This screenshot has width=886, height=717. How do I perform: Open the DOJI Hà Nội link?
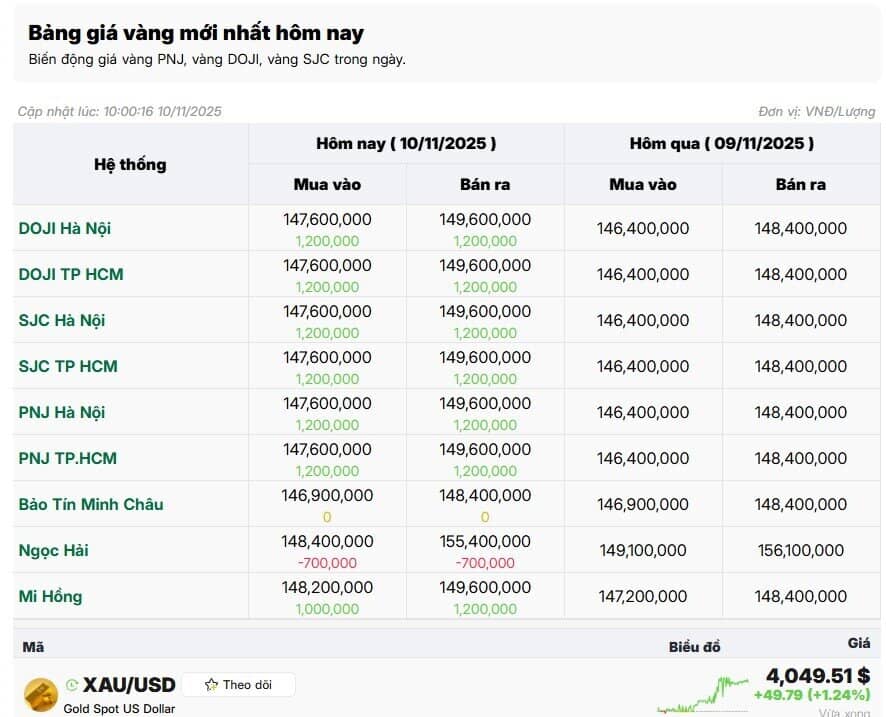click(64, 228)
